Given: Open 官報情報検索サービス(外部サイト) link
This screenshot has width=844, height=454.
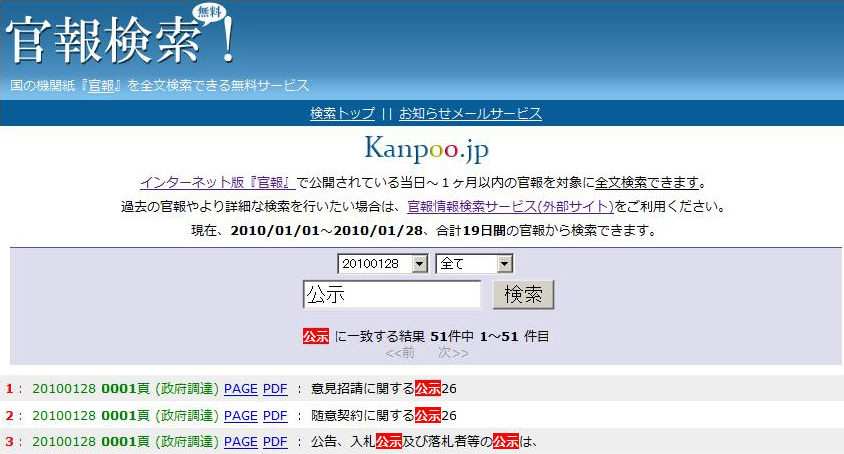Looking at the screenshot, I should point(510,206).
